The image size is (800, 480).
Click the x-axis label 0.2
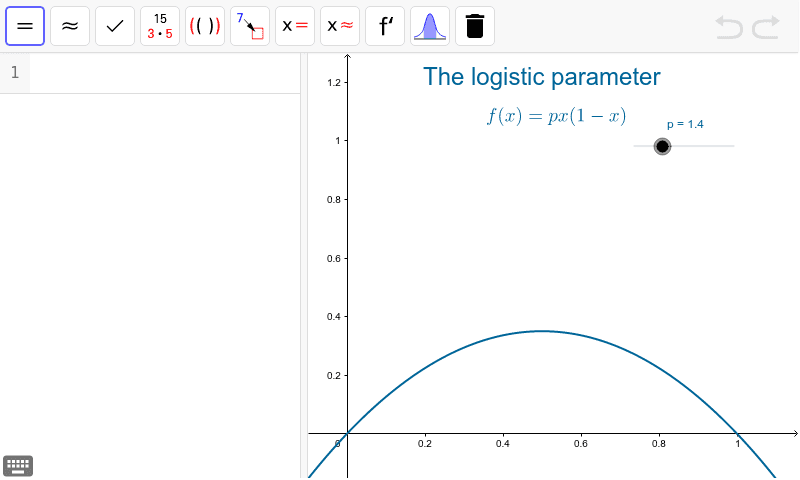click(x=424, y=444)
